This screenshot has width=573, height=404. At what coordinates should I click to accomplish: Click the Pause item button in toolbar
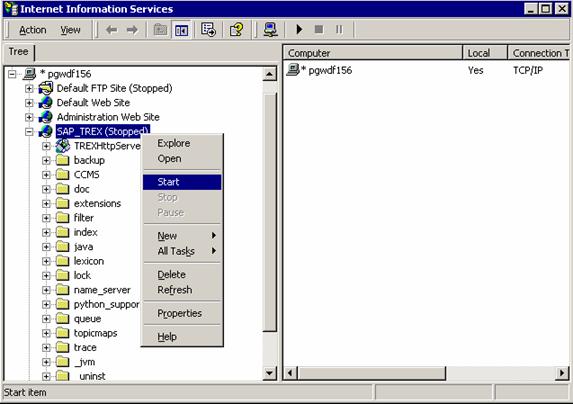[339, 29]
